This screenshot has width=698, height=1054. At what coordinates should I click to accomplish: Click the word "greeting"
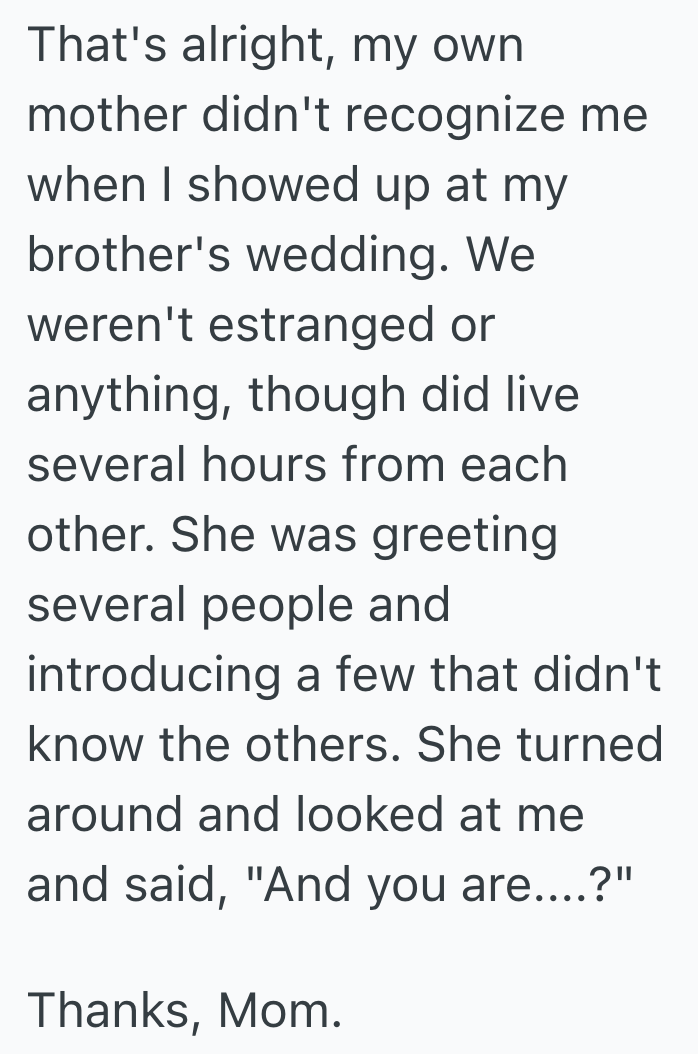(464, 538)
